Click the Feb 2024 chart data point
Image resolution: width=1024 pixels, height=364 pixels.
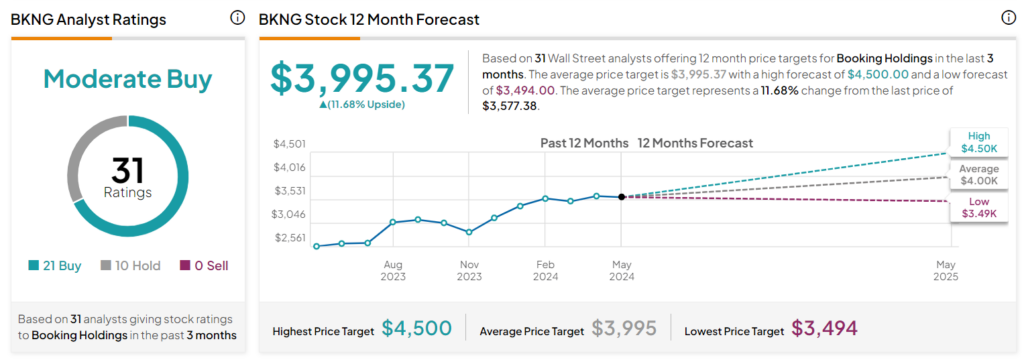545,198
